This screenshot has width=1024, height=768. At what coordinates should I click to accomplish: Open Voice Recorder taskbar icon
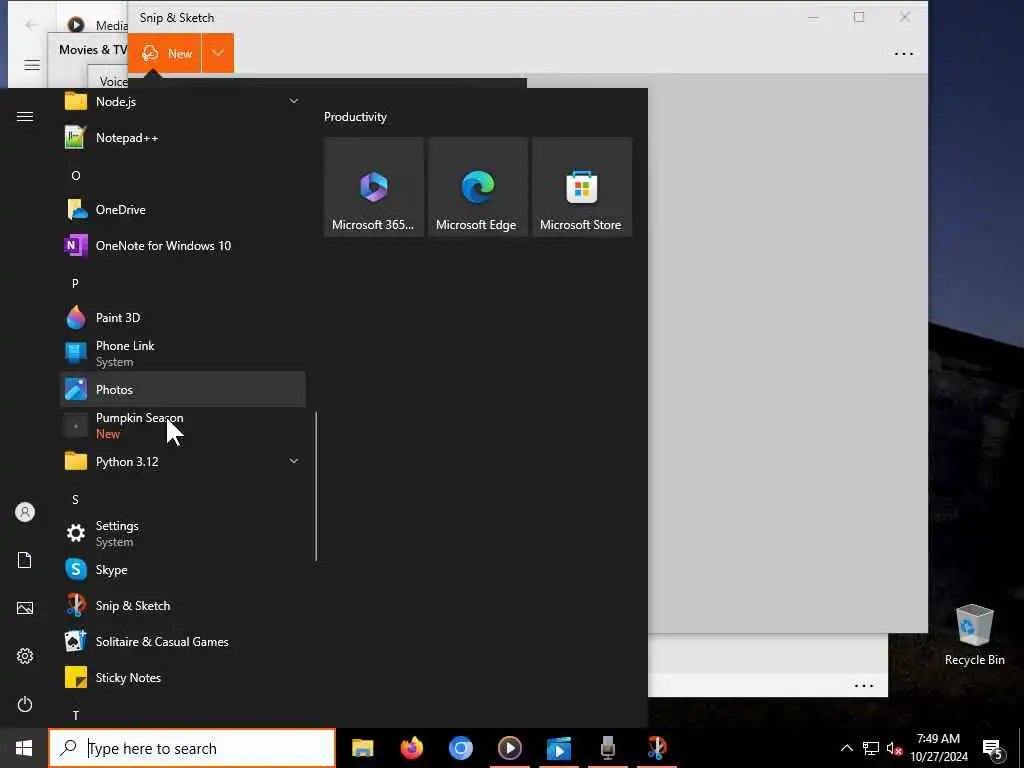tap(607, 748)
